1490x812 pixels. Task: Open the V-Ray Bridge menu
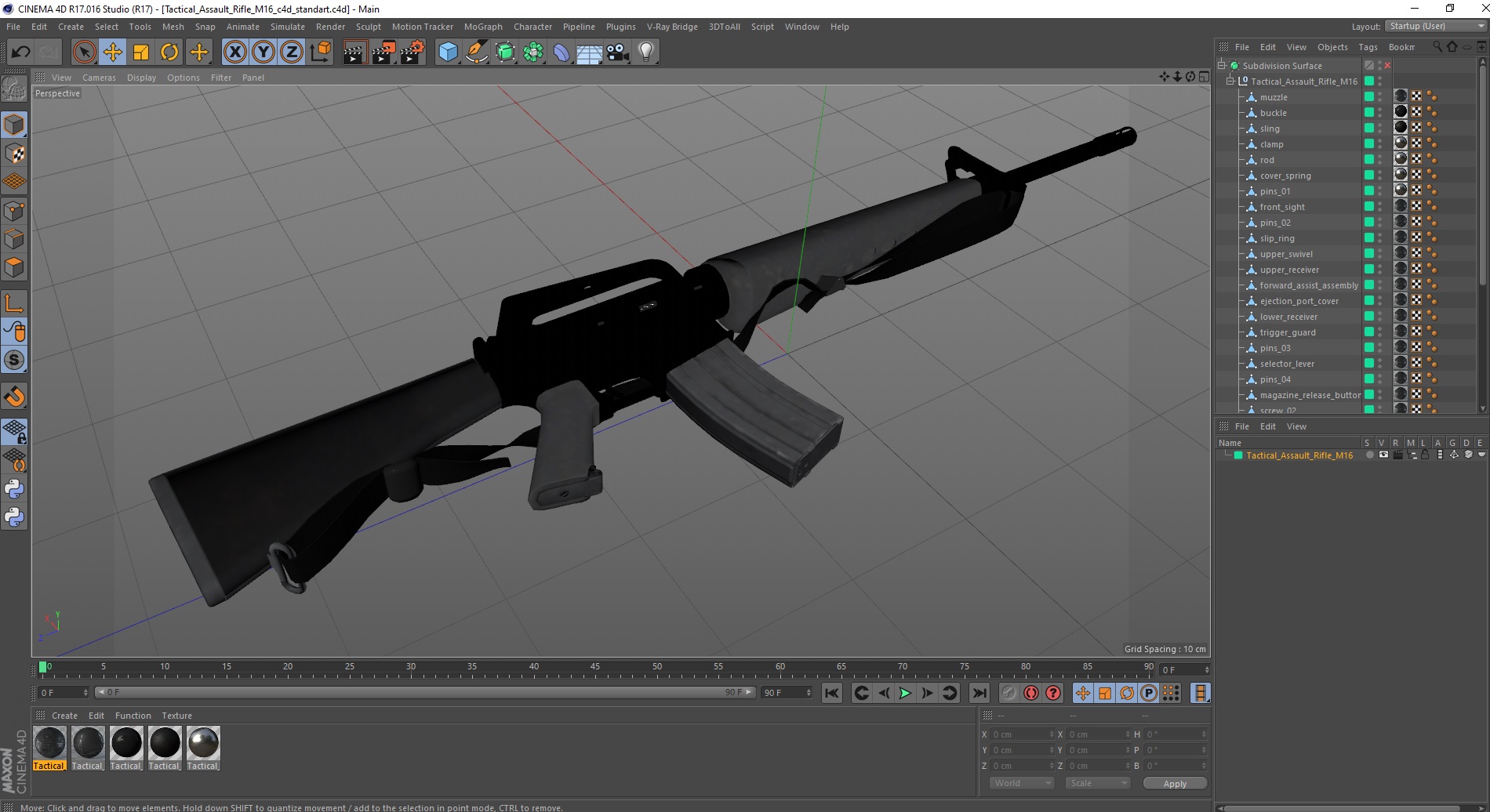672,27
